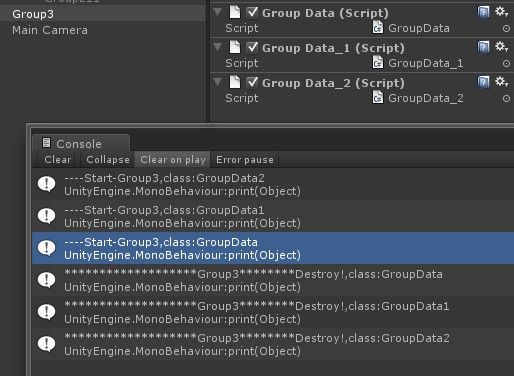Viewport: 514px width, 376px height.
Task: Click the 'Group Data_2 (Script)' component title
Action: point(333,83)
